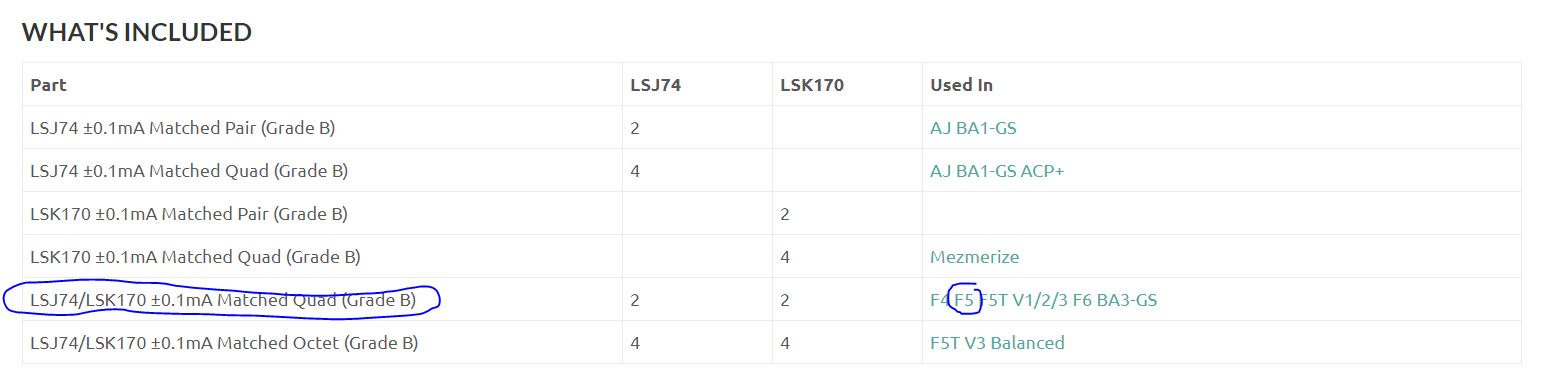Viewport: 1545px width, 387px height.
Task: Open the AJ BA1-GS link
Action: pos(973,128)
